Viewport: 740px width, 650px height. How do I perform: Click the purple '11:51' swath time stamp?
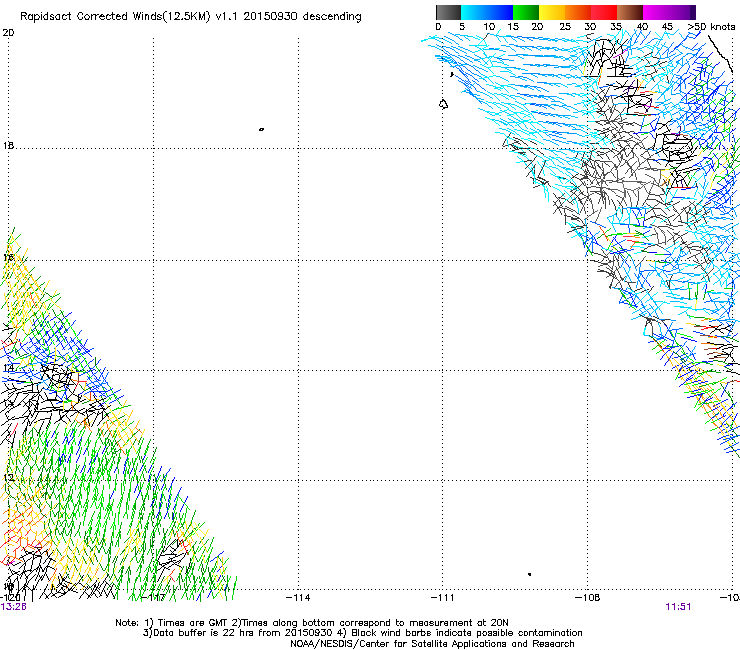678,607
